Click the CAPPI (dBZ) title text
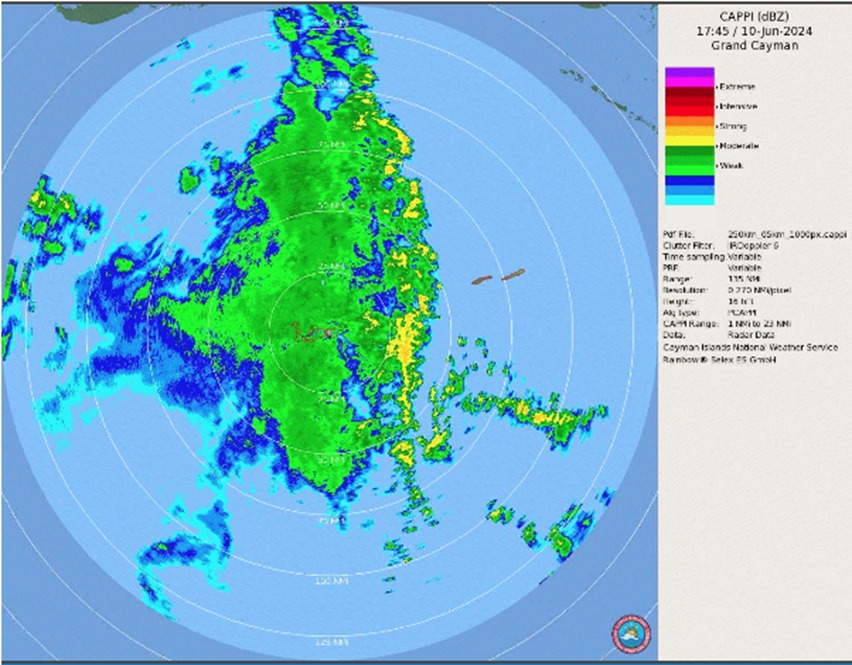 pos(755,17)
